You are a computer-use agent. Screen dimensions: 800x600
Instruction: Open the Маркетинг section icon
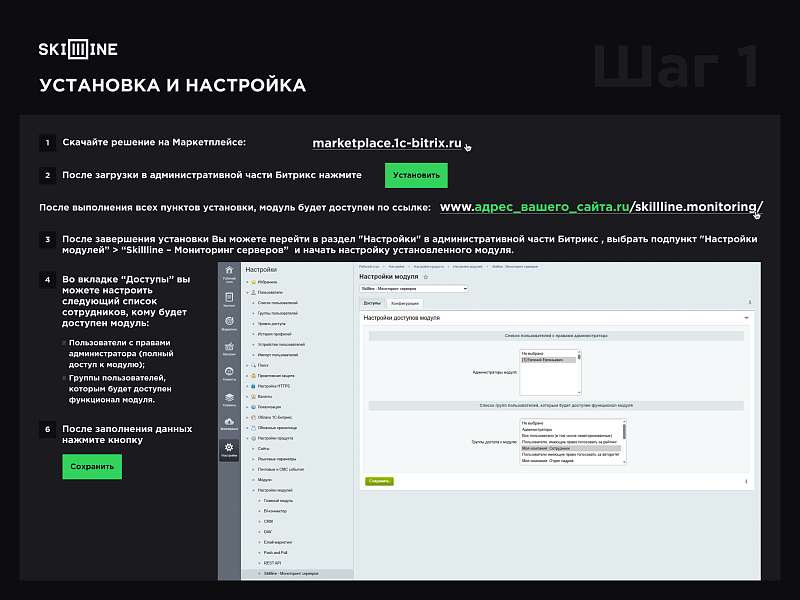(229, 322)
